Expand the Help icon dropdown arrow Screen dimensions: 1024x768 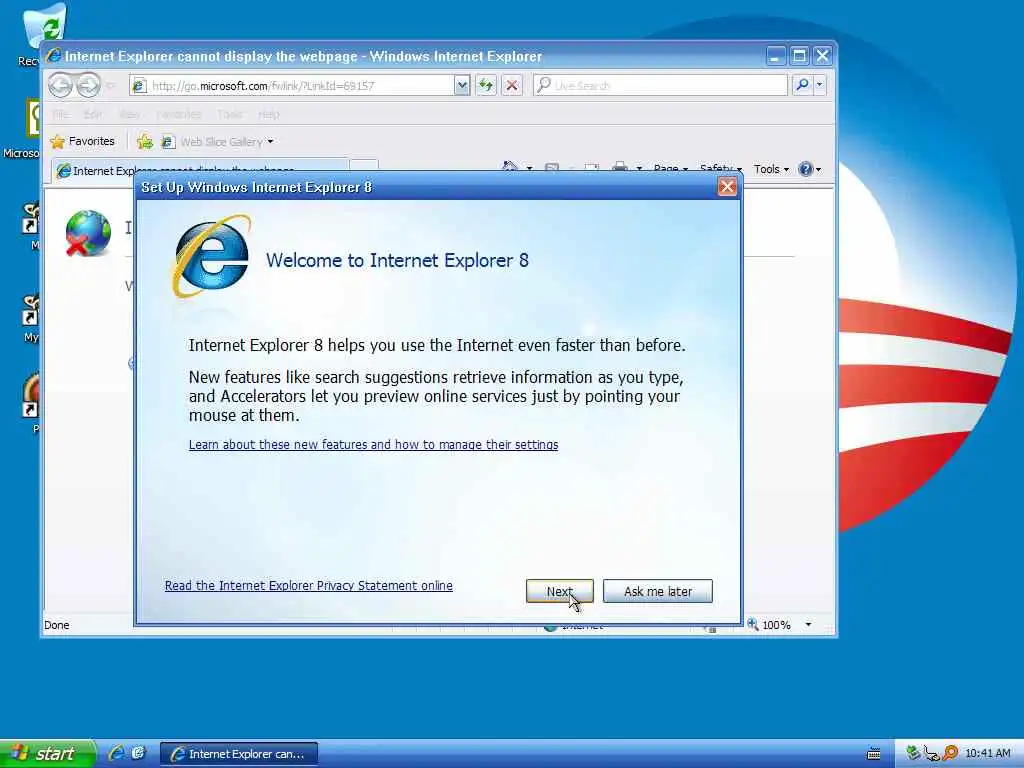(x=818, y=169)
